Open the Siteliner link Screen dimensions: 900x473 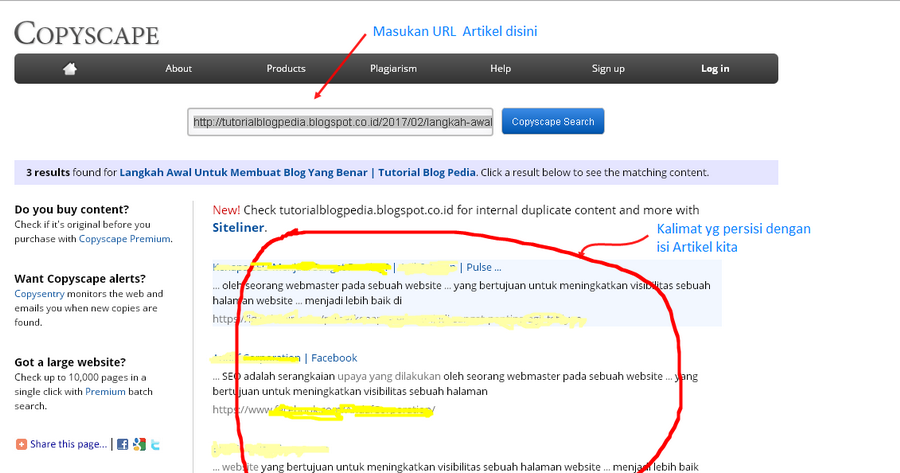pyautogui.click(x=238, y=227)
